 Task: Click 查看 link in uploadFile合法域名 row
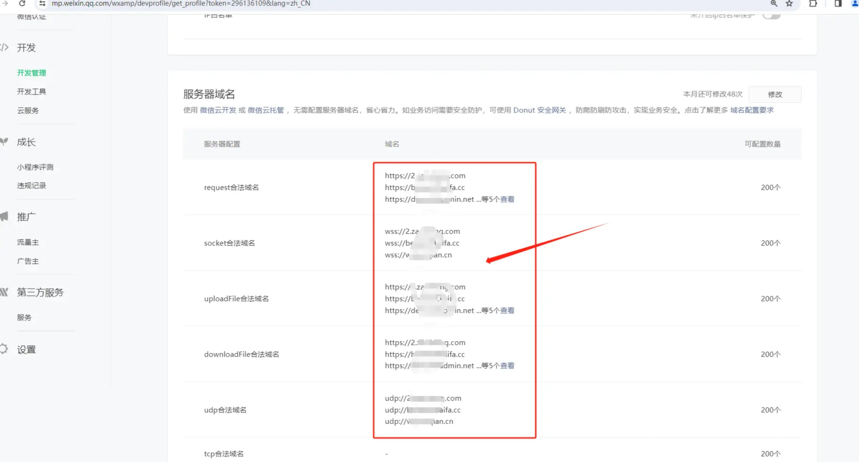coord(507,311)
